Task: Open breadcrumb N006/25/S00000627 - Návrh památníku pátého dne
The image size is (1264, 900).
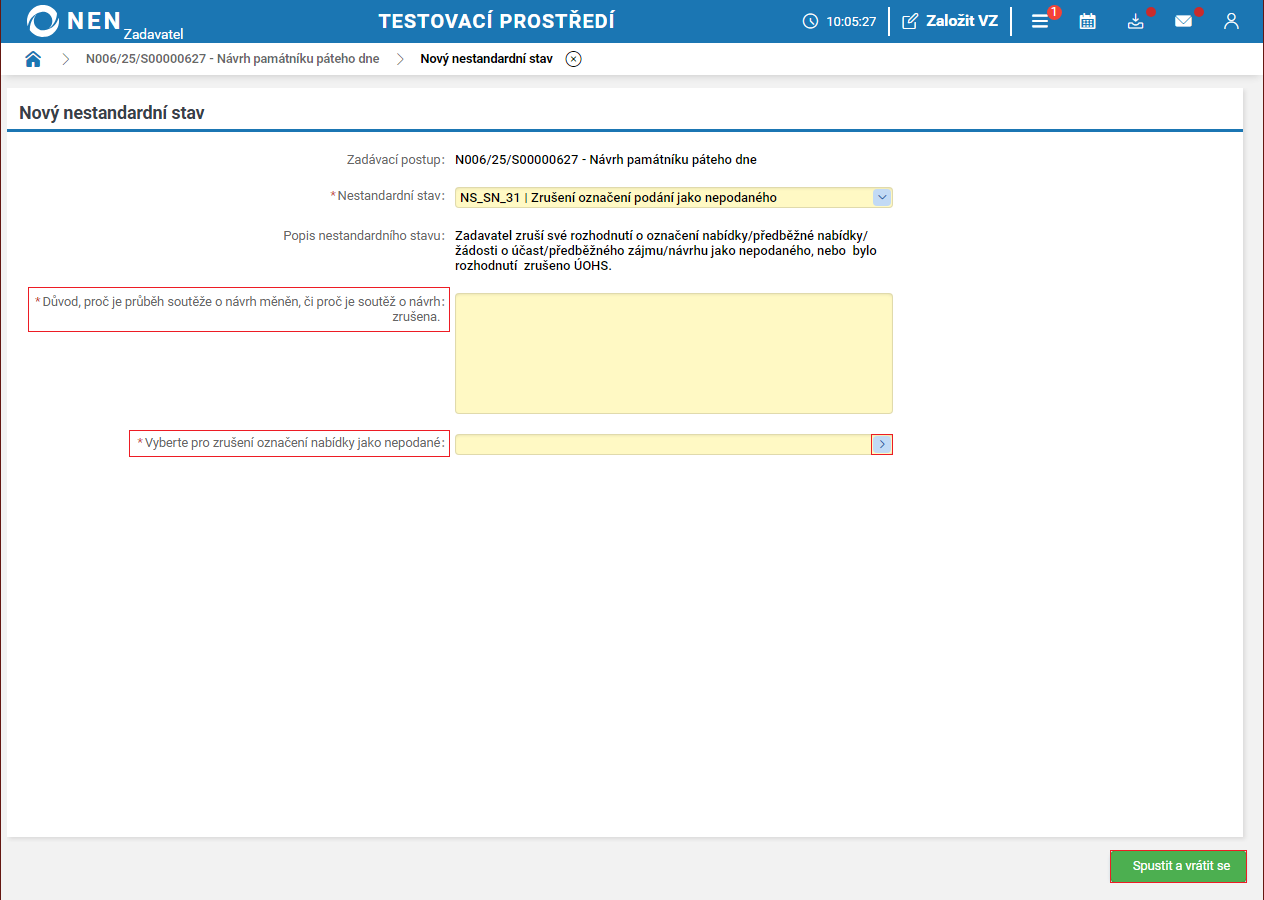Action: tap(232, 59)
